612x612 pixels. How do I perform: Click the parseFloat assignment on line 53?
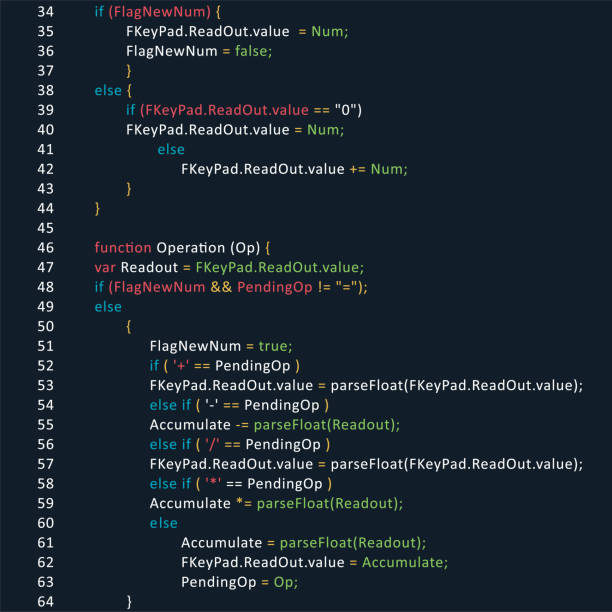[366, 386]
